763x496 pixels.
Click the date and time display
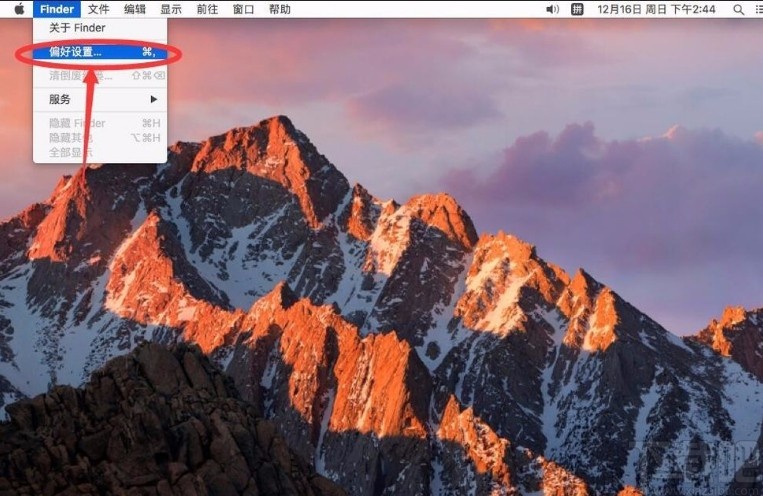656,9
